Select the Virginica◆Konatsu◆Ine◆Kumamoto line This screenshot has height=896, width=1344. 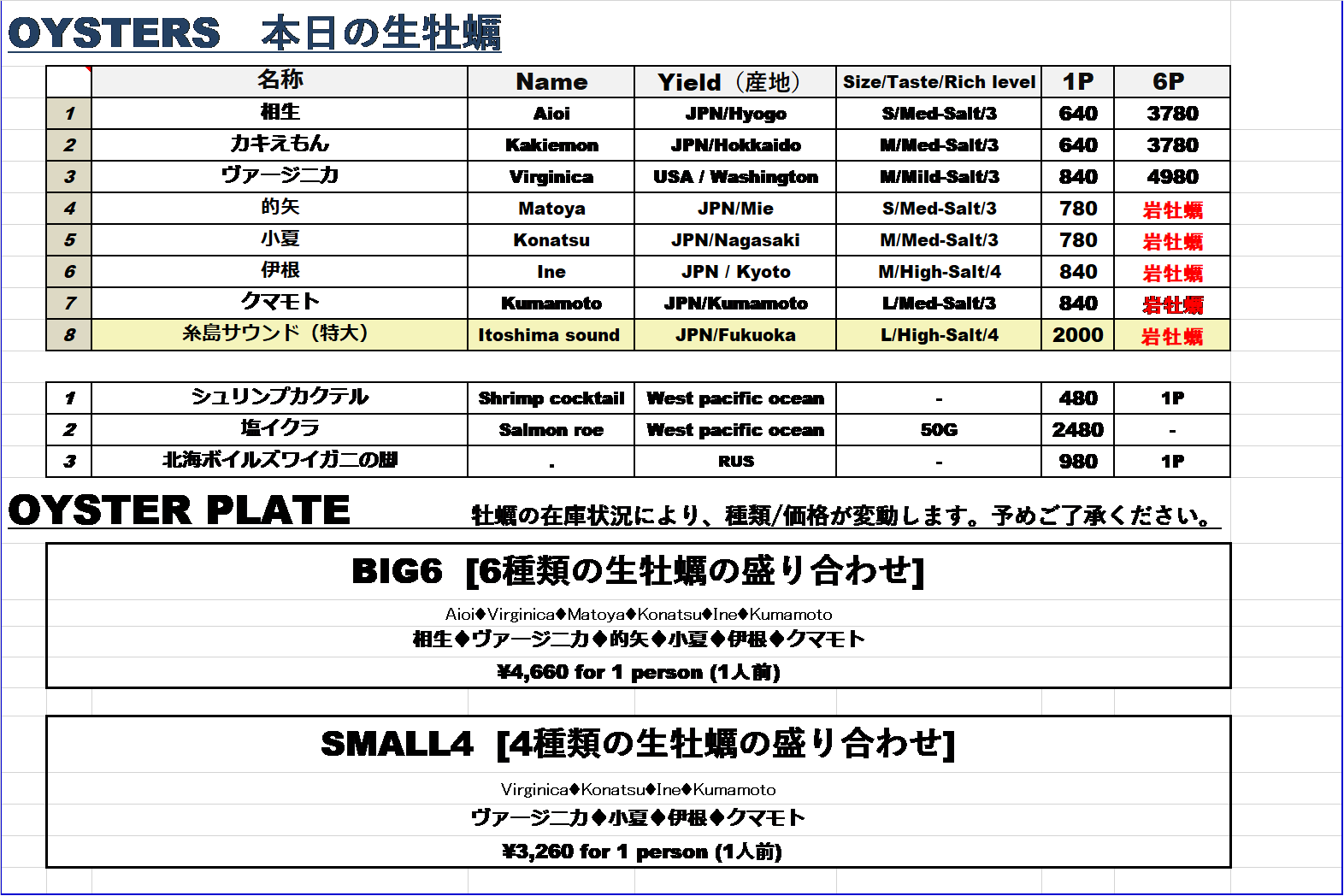click(x=638, y=789)
